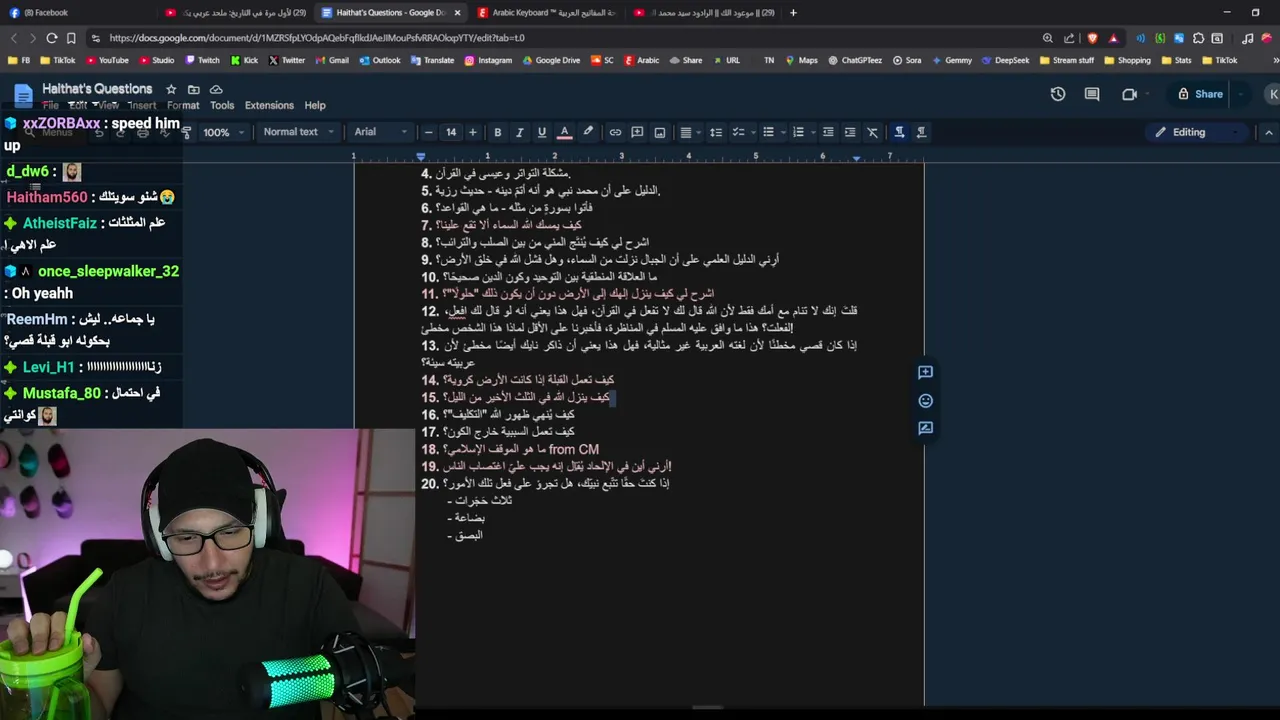Click the browser address bar URL
This screenshot has height=720, width=1280.
(317, 38)
